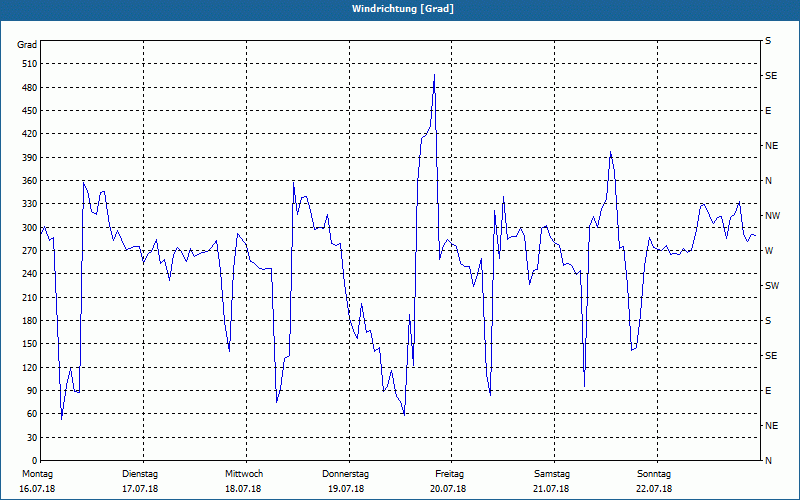800x500 pixels.
Task: Click the Montag day label
Action: tap(38, 474)
